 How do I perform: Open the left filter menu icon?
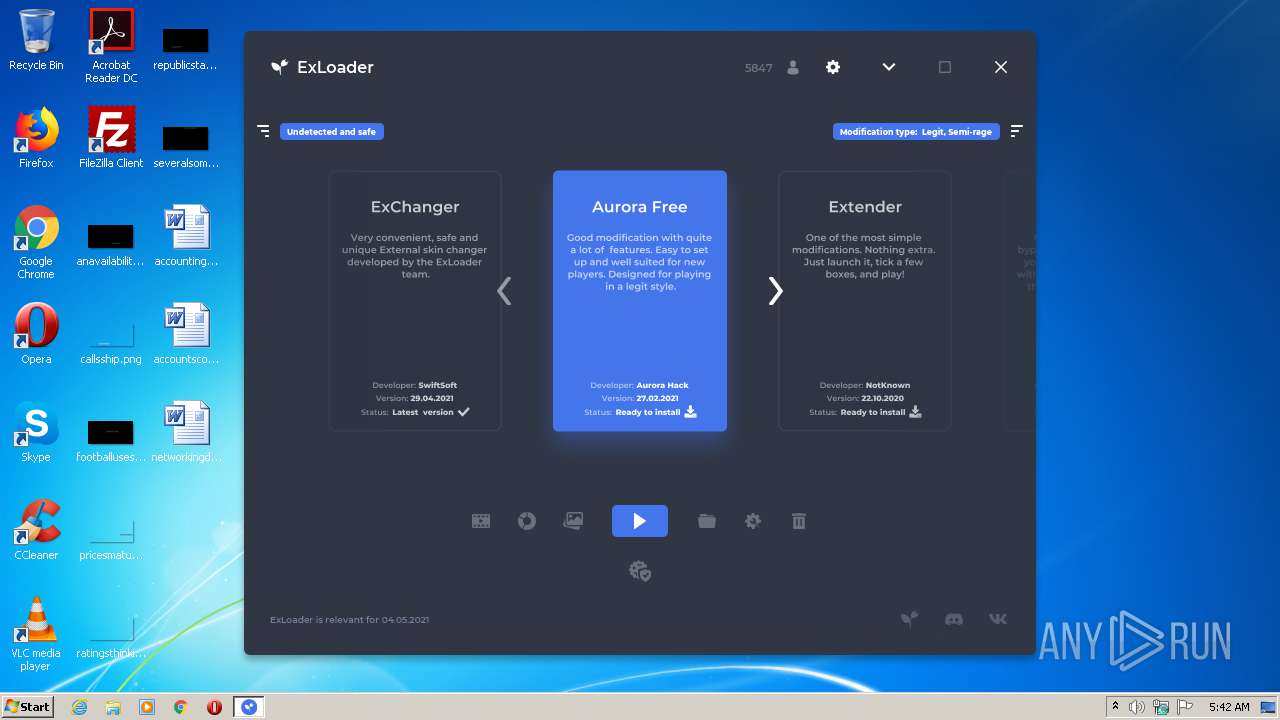(264, 131)
